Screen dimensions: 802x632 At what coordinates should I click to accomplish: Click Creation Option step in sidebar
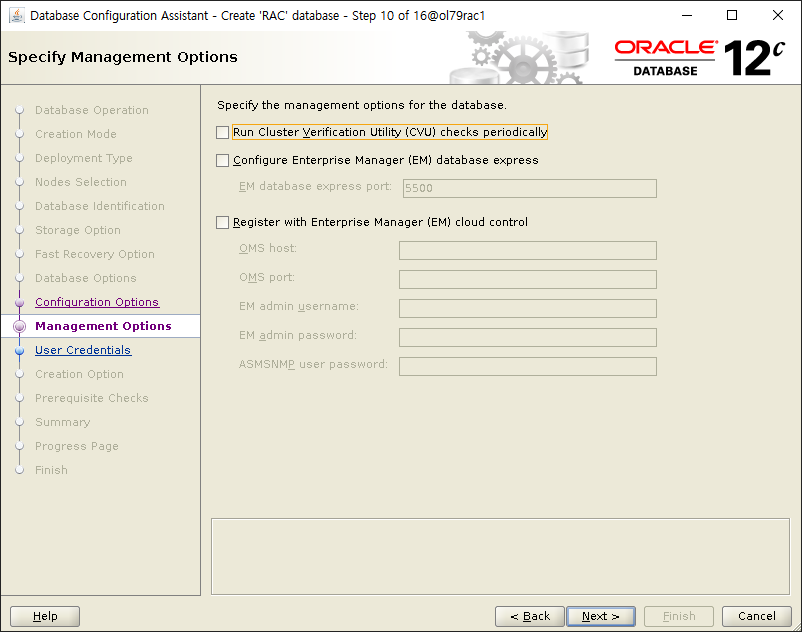(x=79, y=374)
